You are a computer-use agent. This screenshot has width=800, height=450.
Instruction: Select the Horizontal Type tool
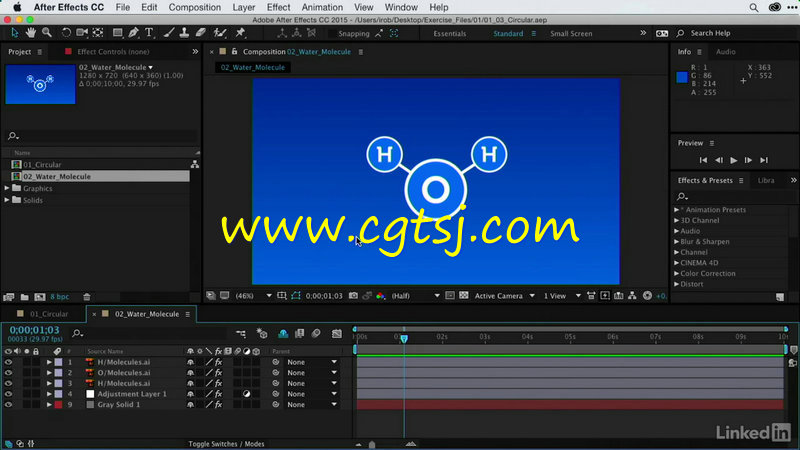pyautogui.click(x=149, y=33)
